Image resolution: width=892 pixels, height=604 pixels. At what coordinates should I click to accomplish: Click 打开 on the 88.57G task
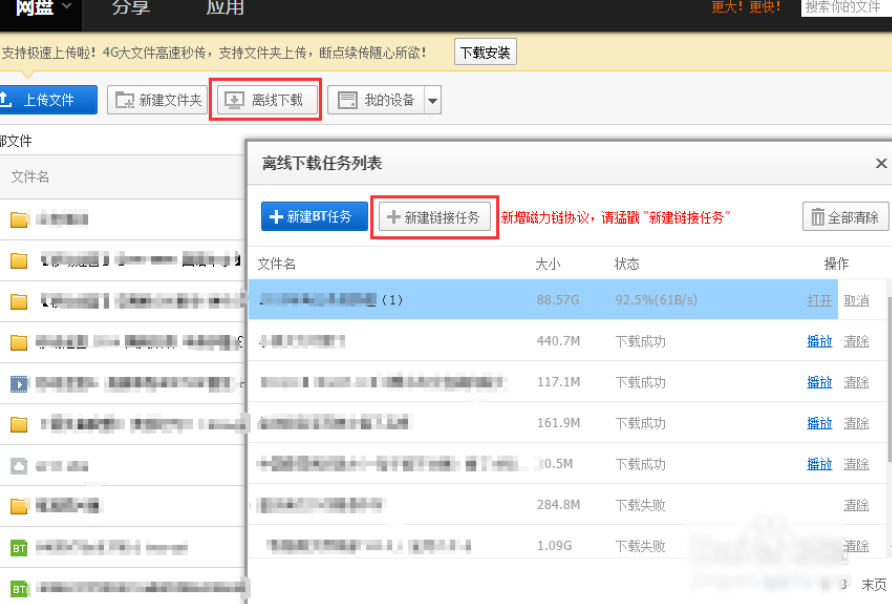pyautogui.click(x=819, y=300)
